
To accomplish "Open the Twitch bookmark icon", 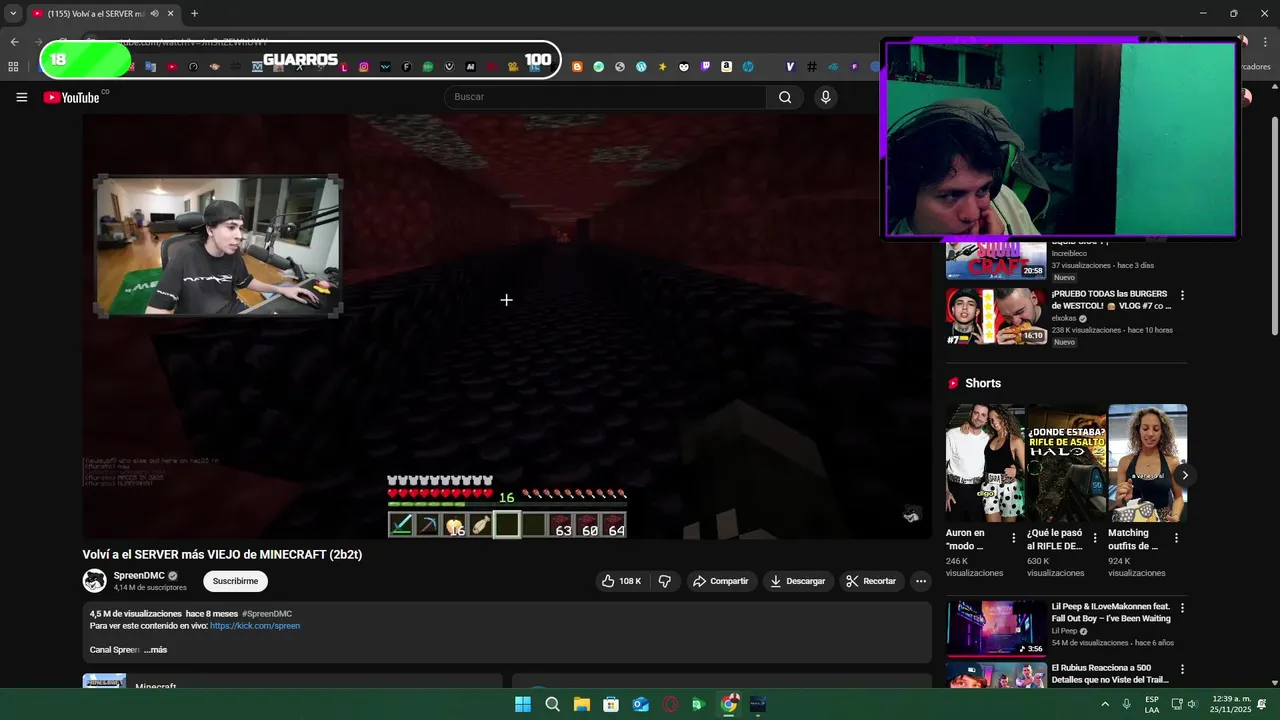I will (706, 67).
